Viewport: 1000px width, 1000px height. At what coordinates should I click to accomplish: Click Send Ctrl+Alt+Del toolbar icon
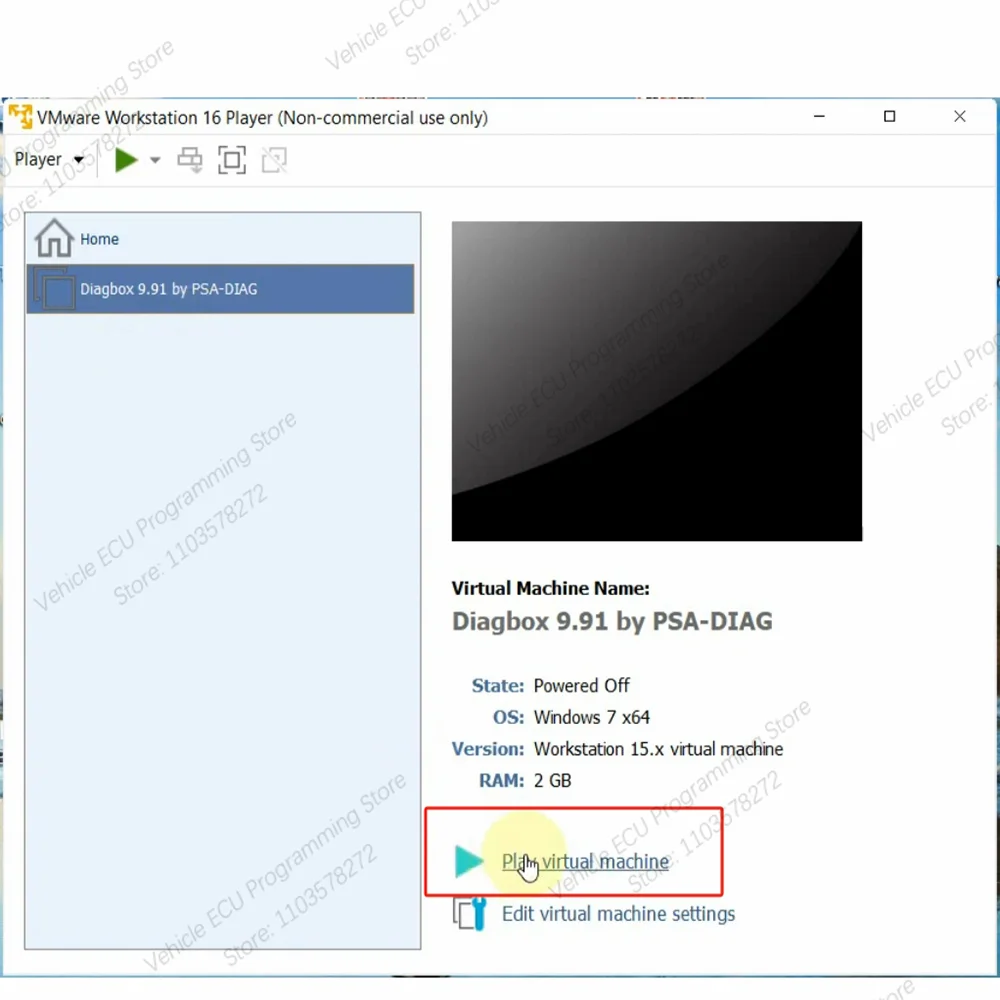point(190,159)
